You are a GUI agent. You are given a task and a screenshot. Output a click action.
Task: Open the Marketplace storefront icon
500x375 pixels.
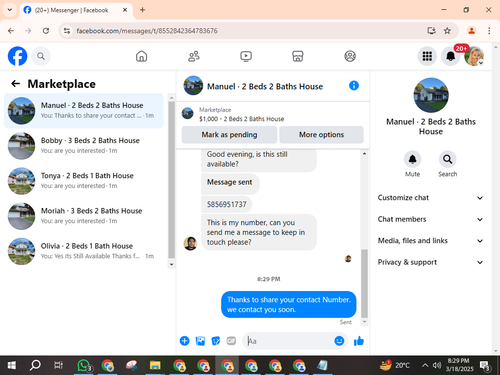tap(298, 56)
